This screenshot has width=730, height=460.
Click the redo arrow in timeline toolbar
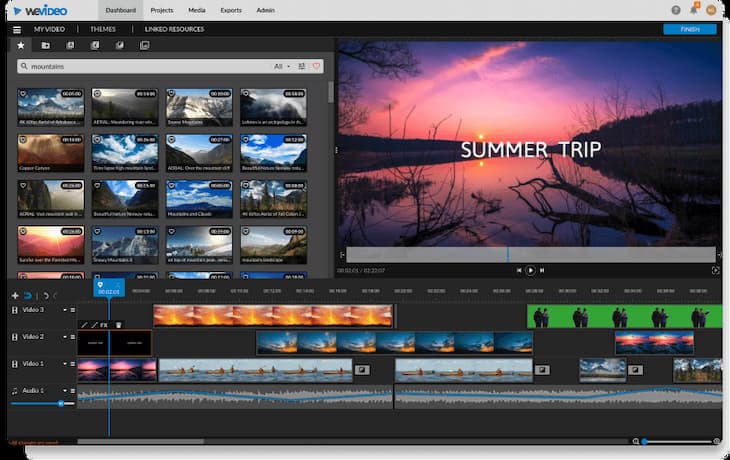[55, 296]
